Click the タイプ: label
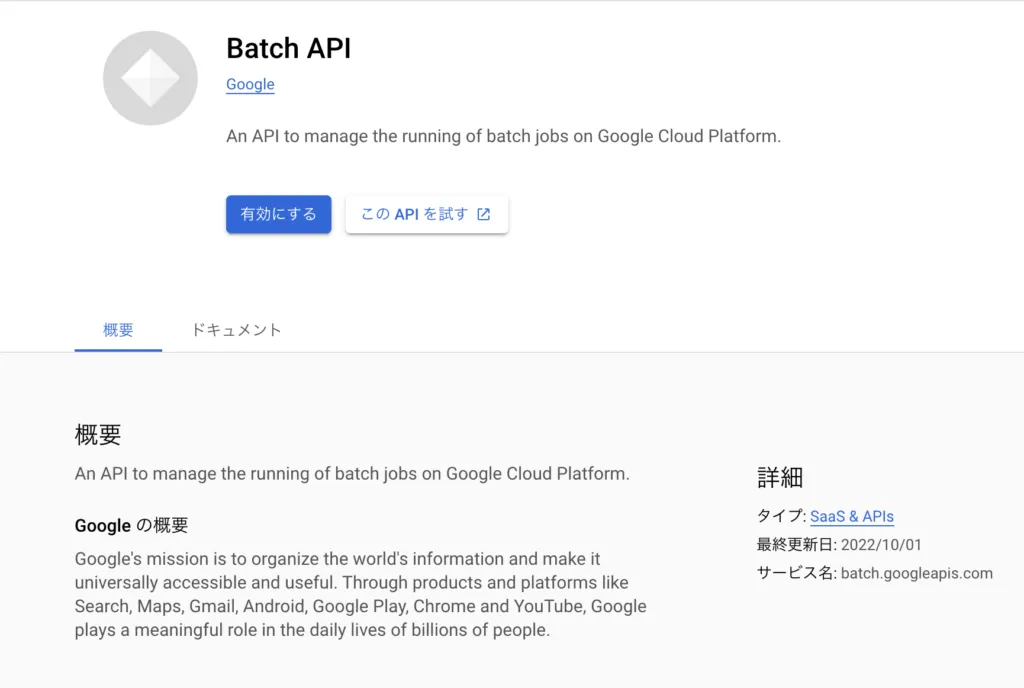Image resolution: width=1024 pixels, height=688 pixels. tap(782, 516)
